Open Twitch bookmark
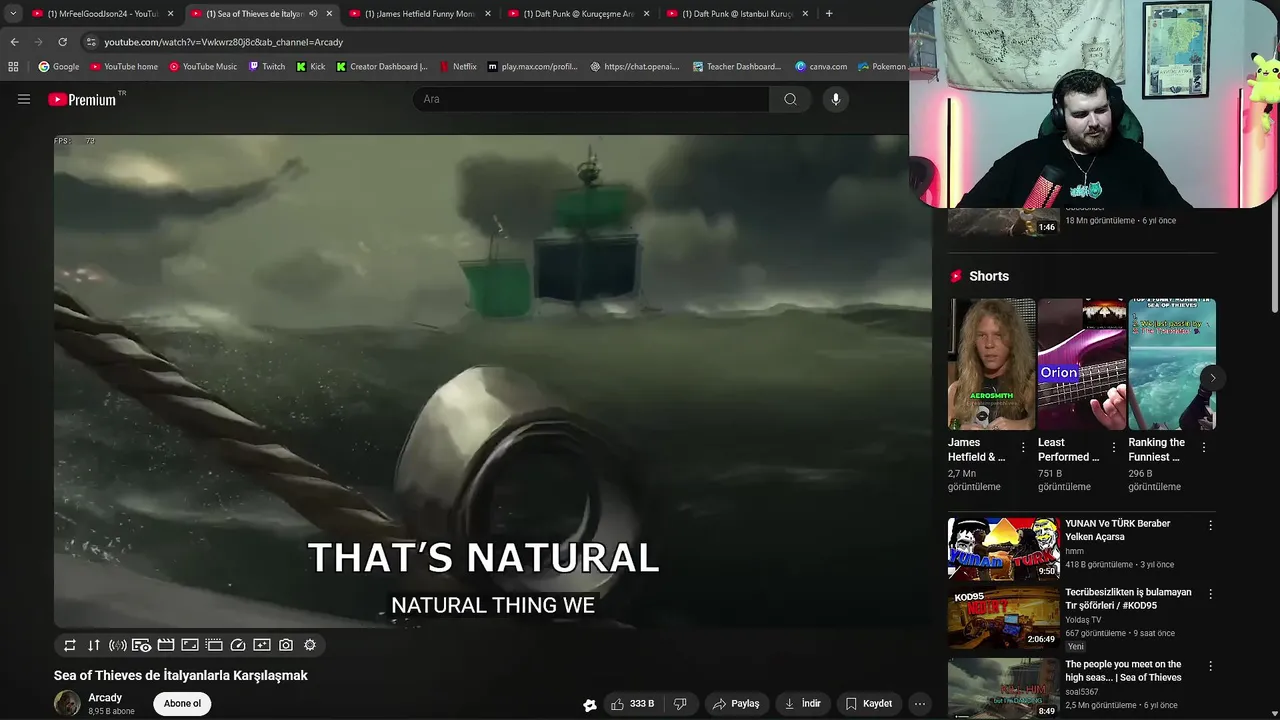The width and height of the screenshot is (1280, 720). coord(267,67)
